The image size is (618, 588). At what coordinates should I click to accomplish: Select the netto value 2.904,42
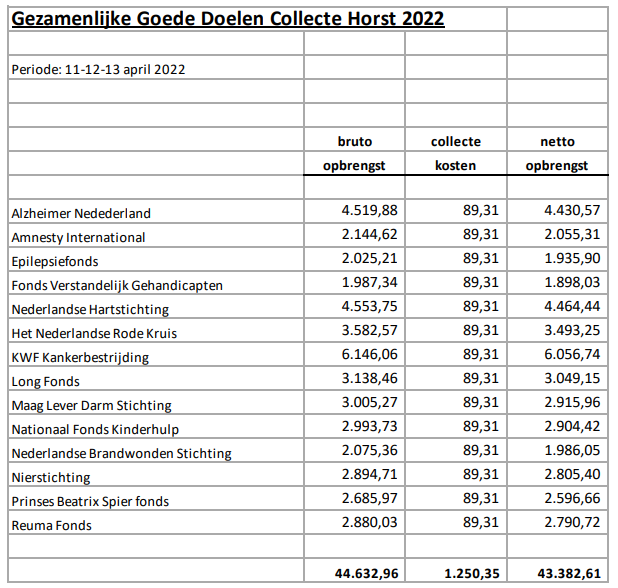pyautogui.click(x=572, y=427)
